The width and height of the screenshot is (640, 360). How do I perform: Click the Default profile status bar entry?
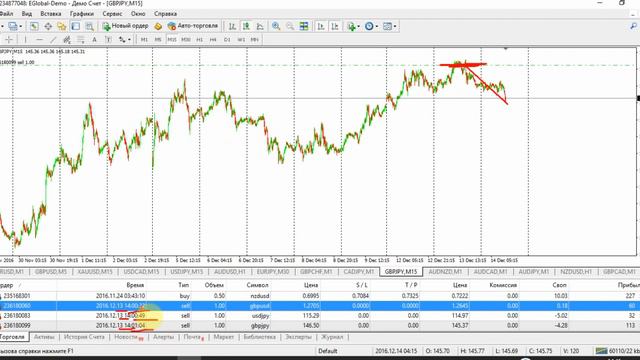coord(328,351)
